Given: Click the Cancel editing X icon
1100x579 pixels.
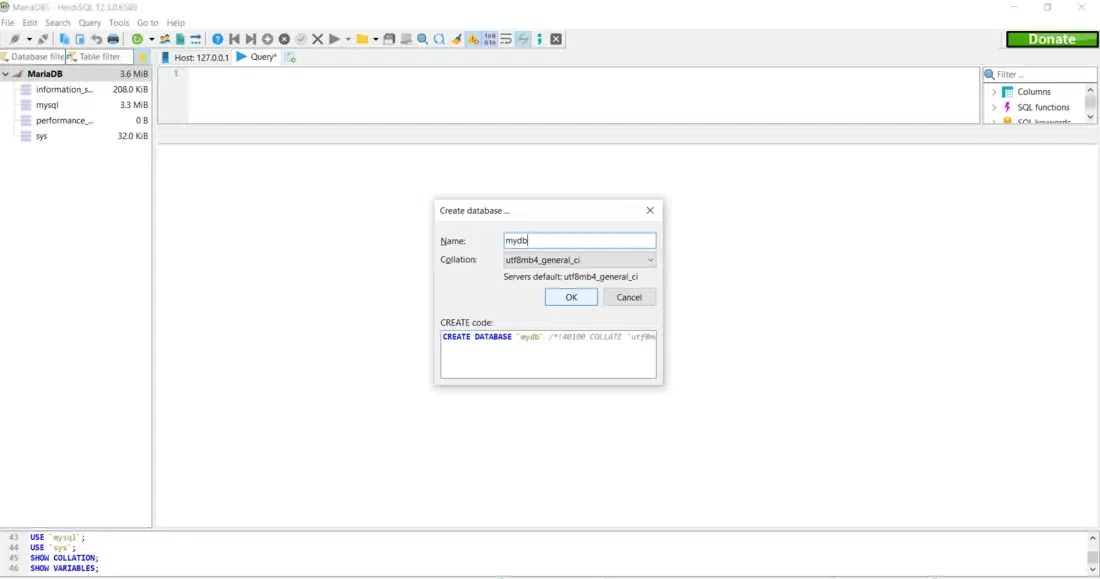Looking at the screenshot, I should tap(318, 39).
